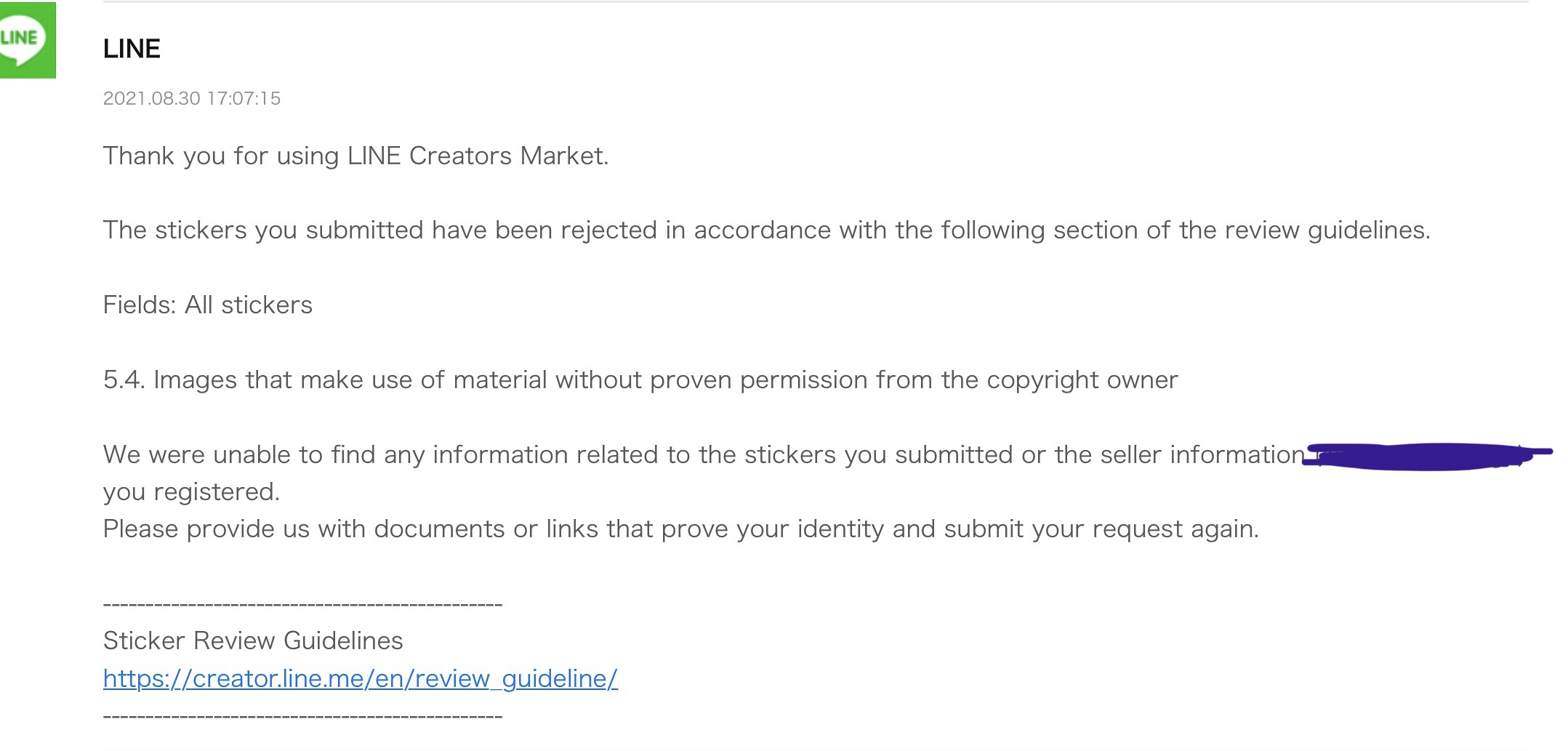Click the Sticker Review Guidelines label
1568x751 pixels.
[x=253, y=640]
